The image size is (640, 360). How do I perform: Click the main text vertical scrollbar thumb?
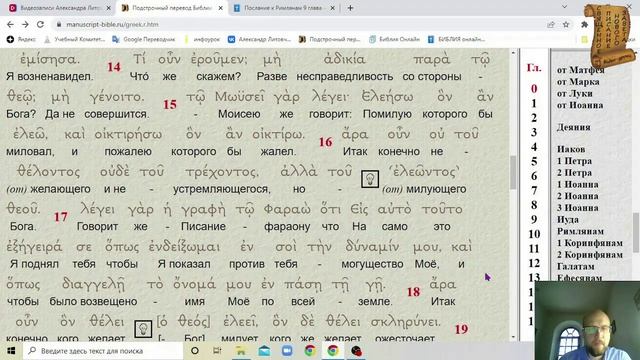click(x=513, y=172)
